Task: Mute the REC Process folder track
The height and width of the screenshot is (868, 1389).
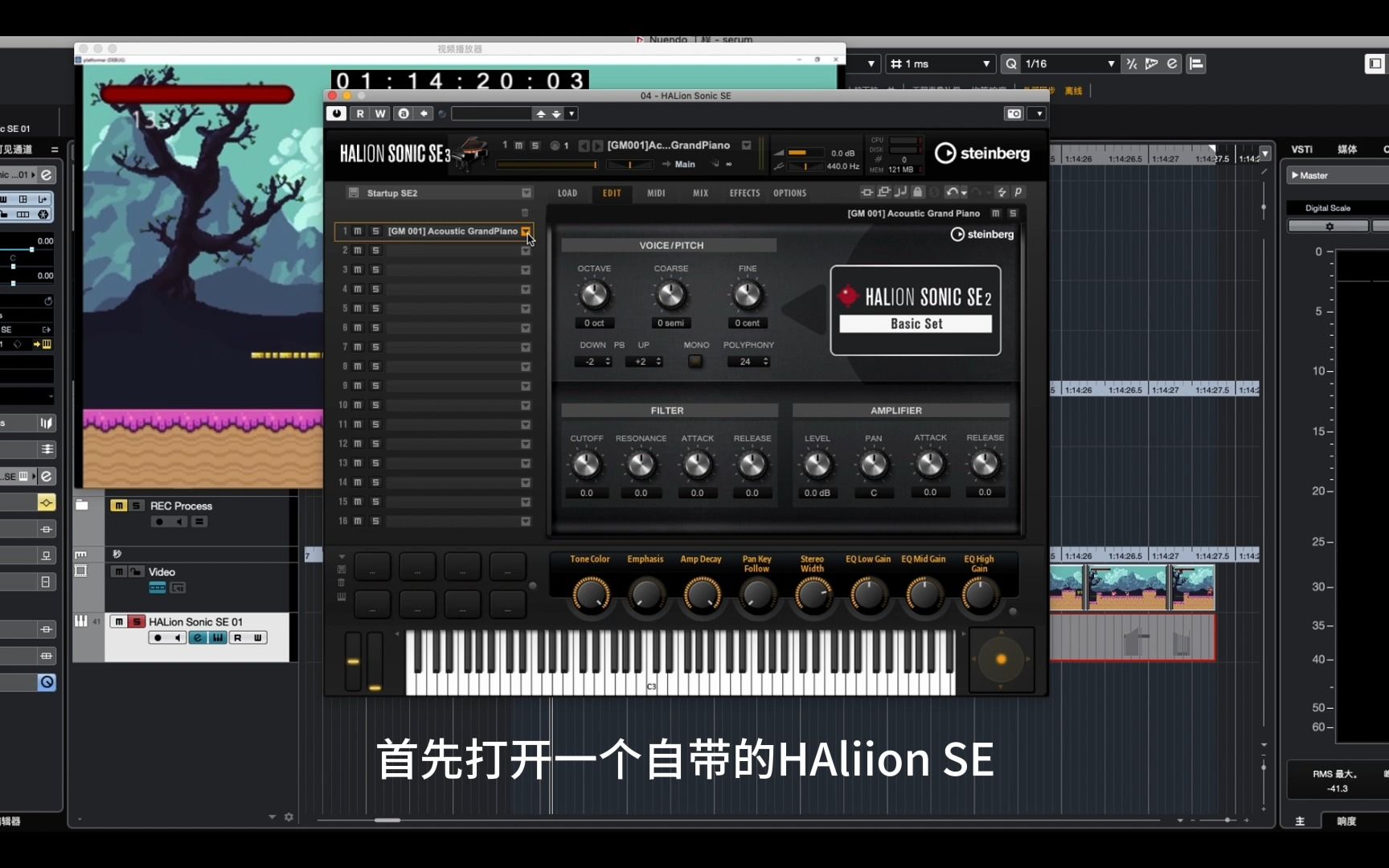Action: pyautogui.click(x=119, y=506)
